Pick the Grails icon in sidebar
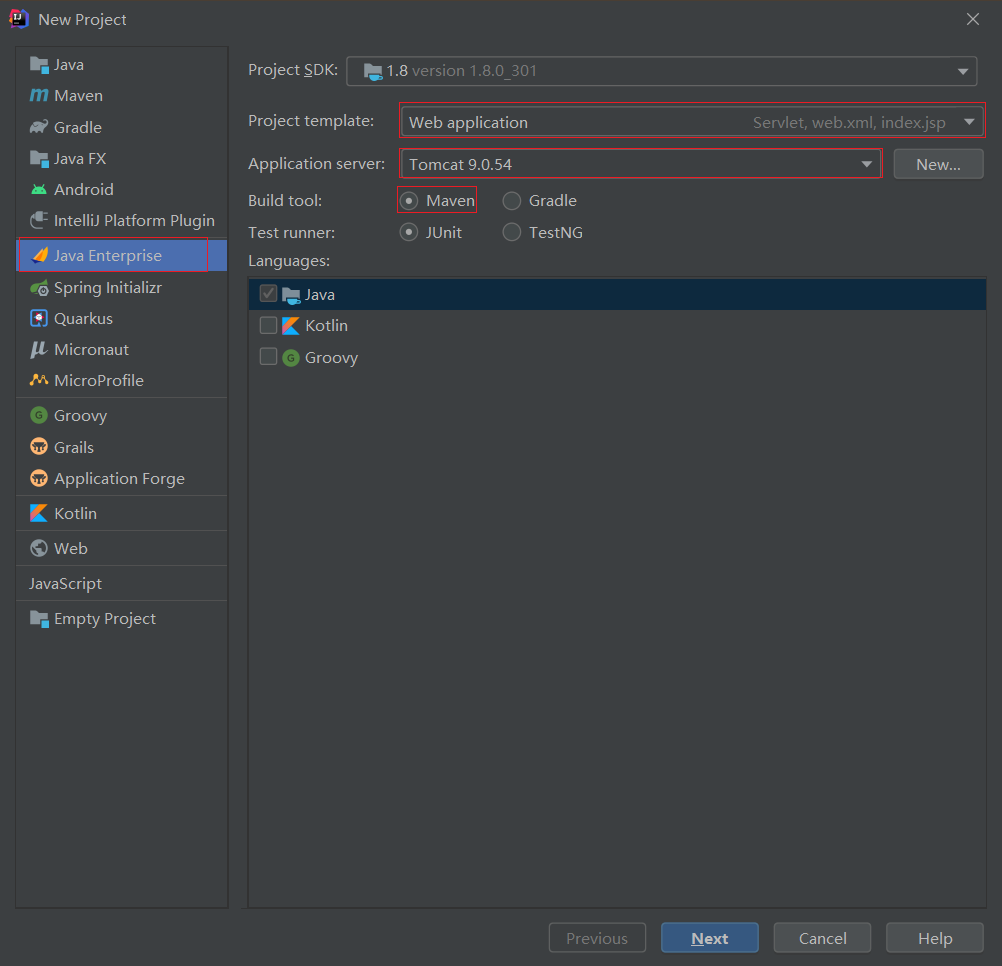 (39, 447)
